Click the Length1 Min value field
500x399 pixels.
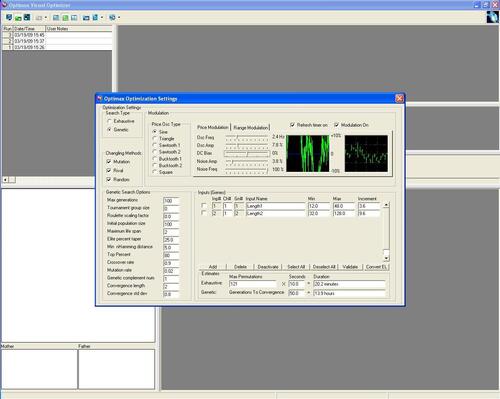pyautogui.click(x=319, y=206)
